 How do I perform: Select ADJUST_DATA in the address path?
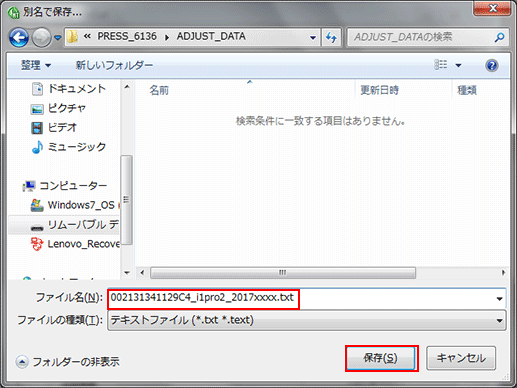click(x=211, y=36)
